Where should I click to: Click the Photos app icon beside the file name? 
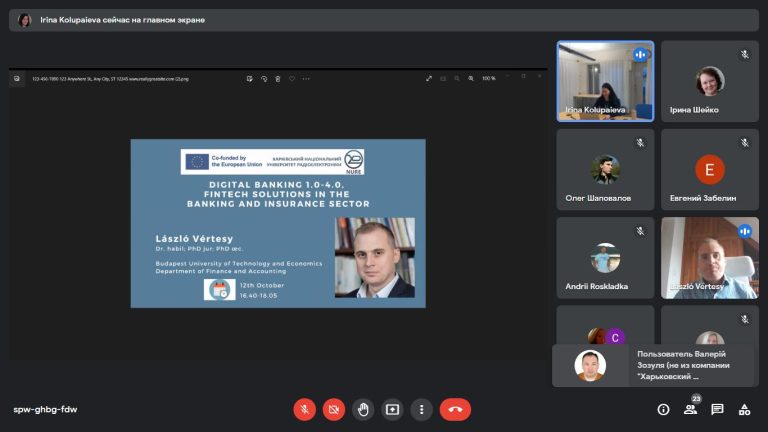click(x=17, y=78)
